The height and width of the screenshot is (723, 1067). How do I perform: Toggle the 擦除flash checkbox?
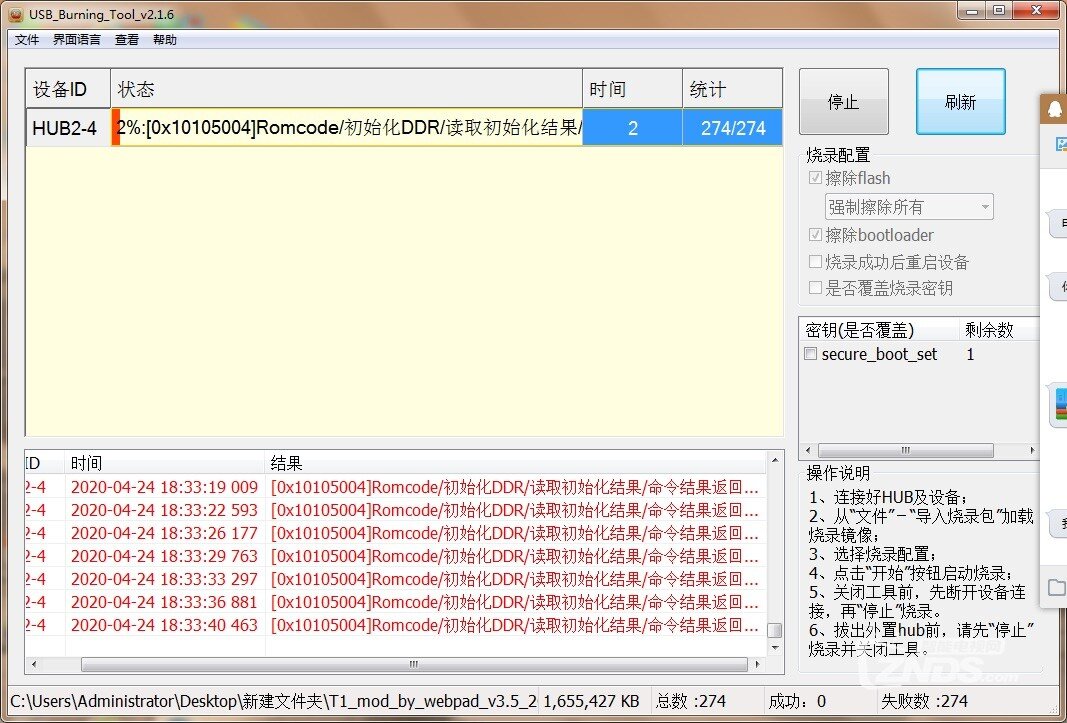[815, 178]
